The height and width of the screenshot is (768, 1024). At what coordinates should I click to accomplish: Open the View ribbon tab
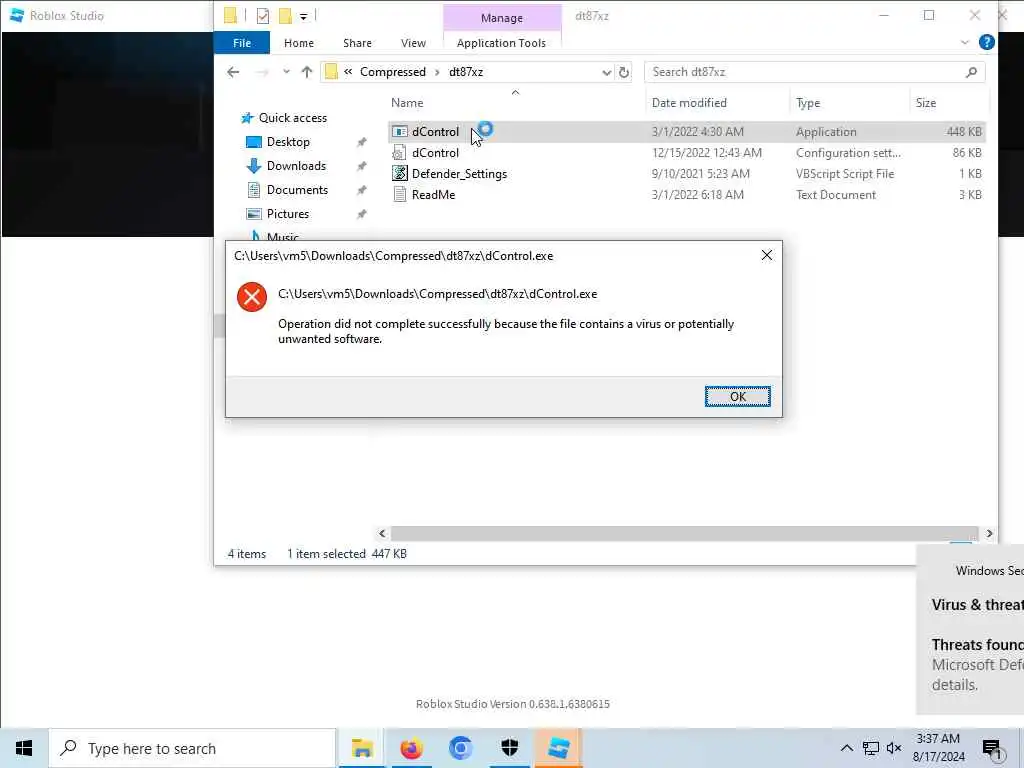tap(413, 43)
